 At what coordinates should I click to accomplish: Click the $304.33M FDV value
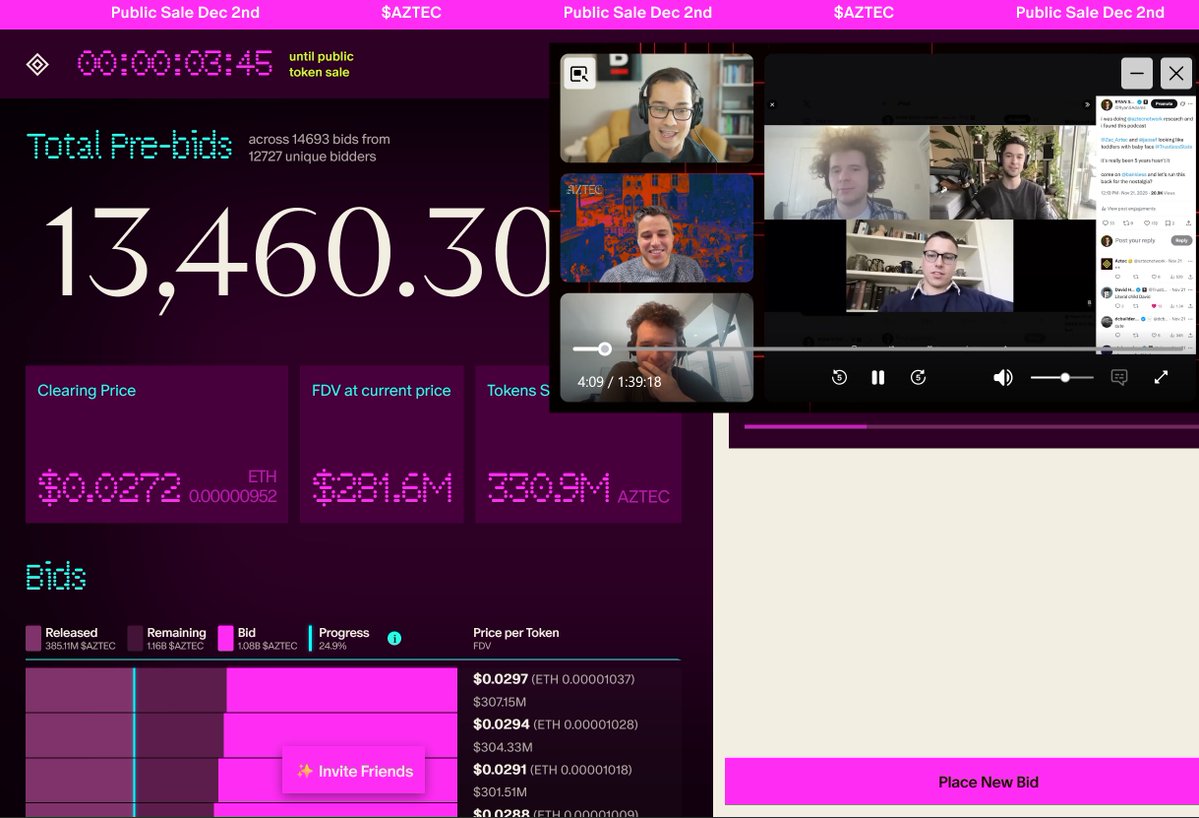click(x=502, y=747)
